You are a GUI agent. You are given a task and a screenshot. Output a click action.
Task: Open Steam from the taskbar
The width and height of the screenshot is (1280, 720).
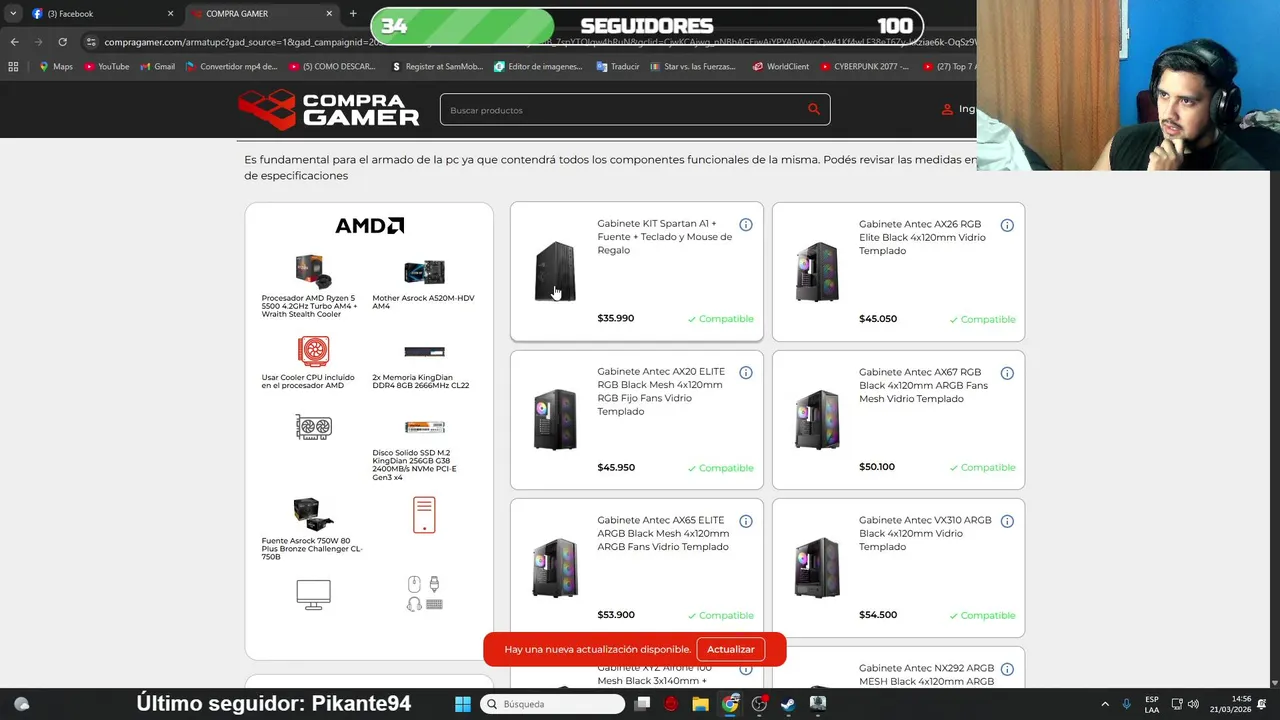click(788, 704)
